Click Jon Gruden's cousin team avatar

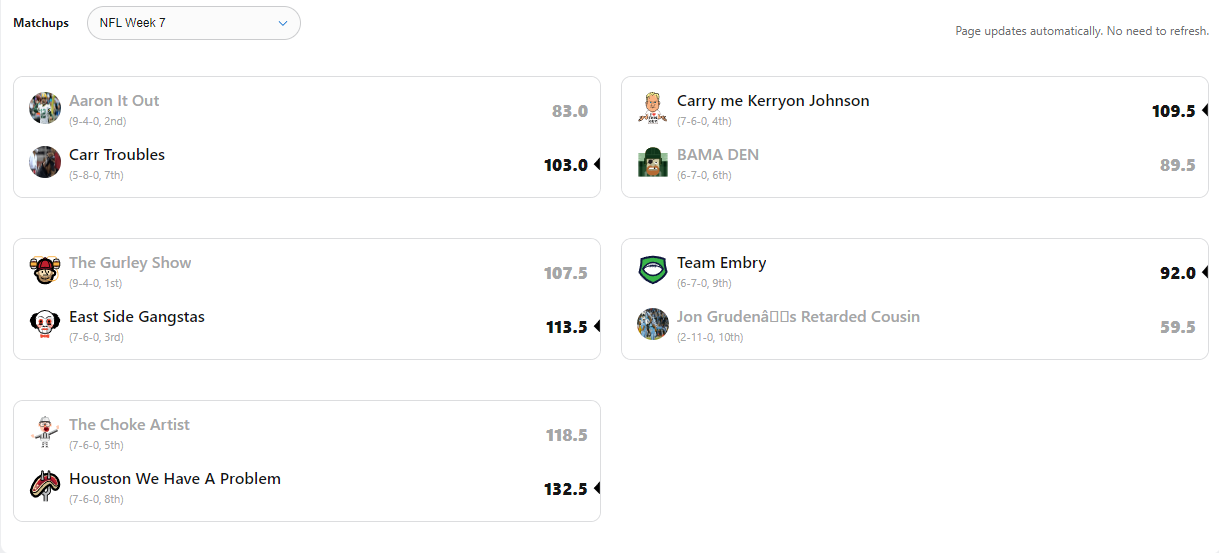653,324
